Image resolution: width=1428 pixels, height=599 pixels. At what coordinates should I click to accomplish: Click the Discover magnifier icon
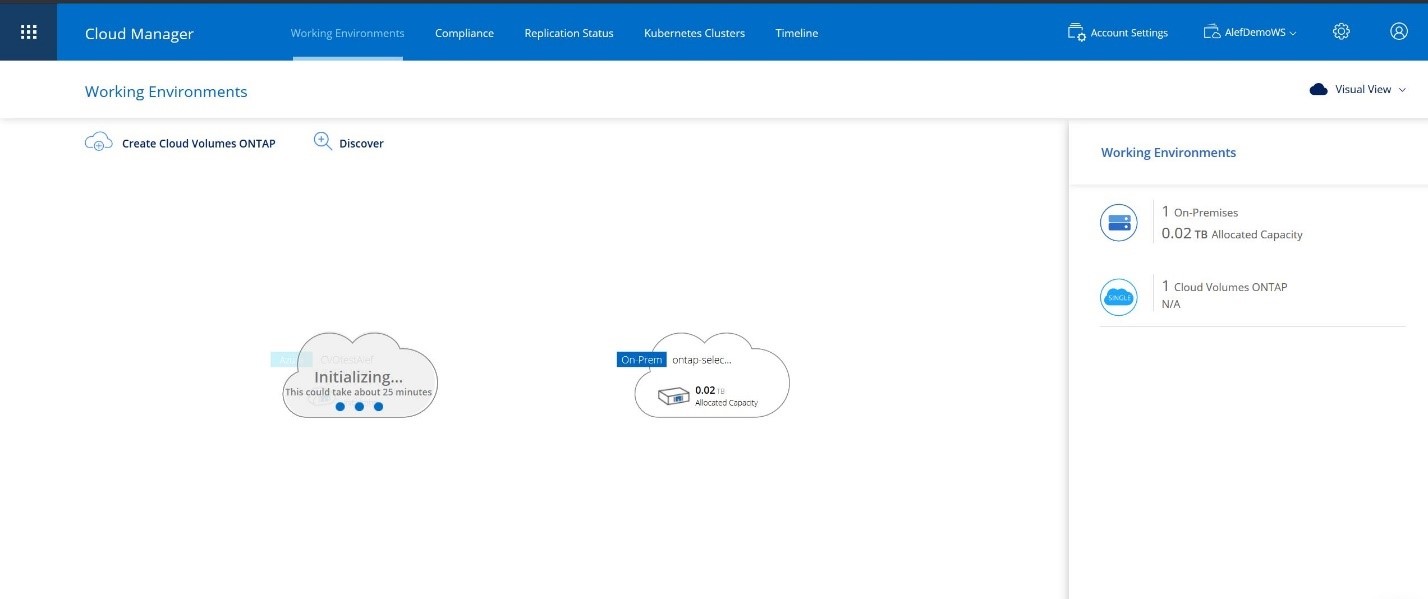[322, 141]
